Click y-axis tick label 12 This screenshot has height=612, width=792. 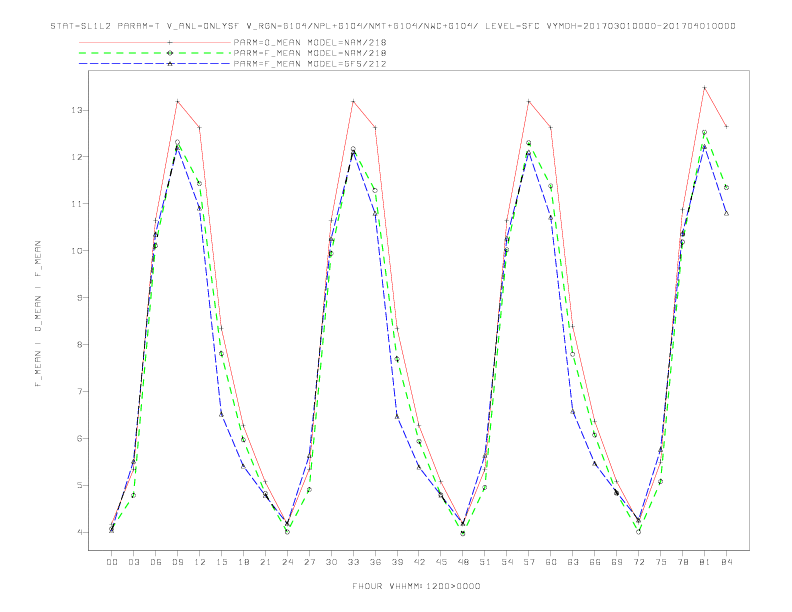point(77,157)
